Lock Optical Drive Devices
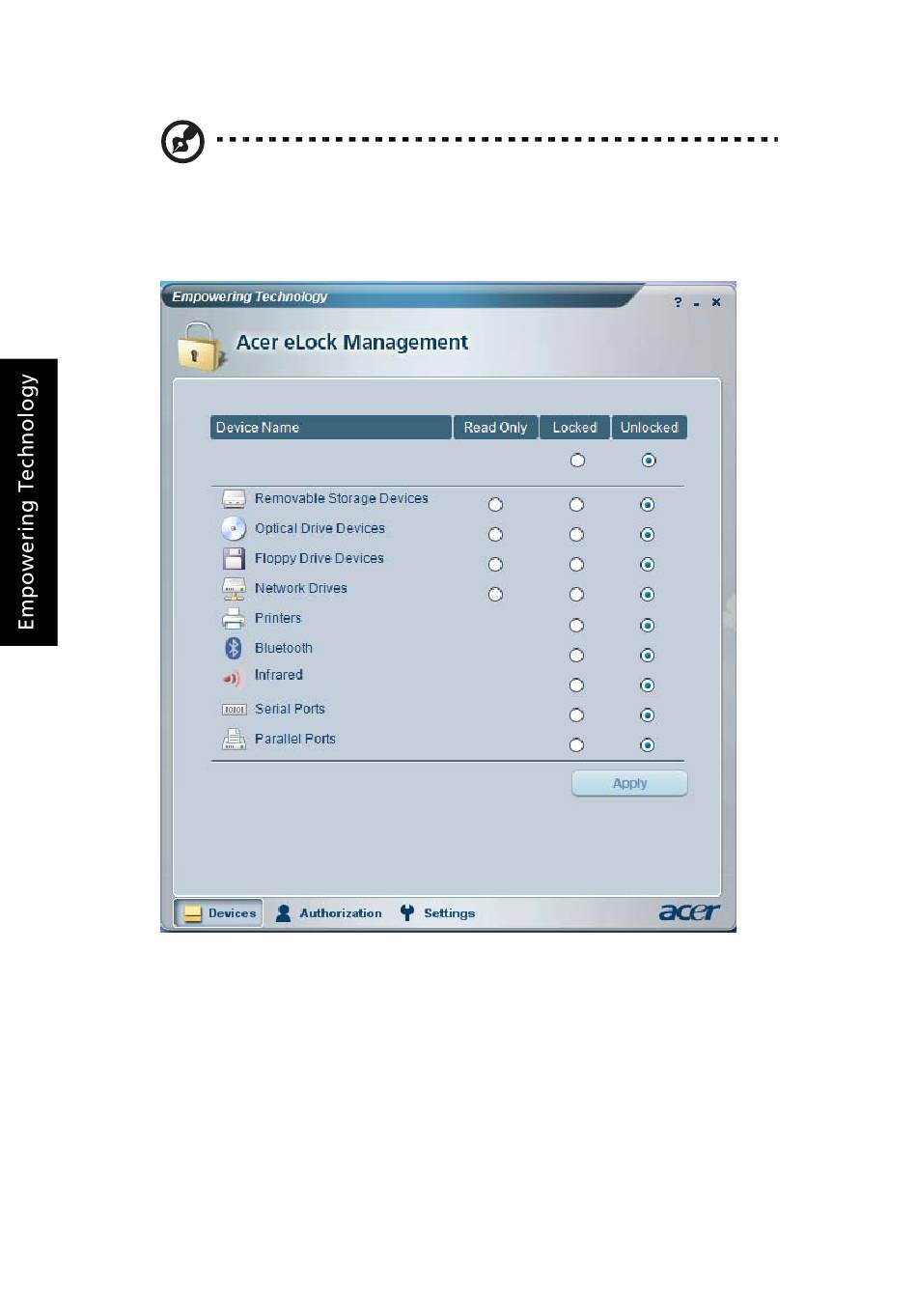The image size is (917, 1316). click(x=576, y=535)
